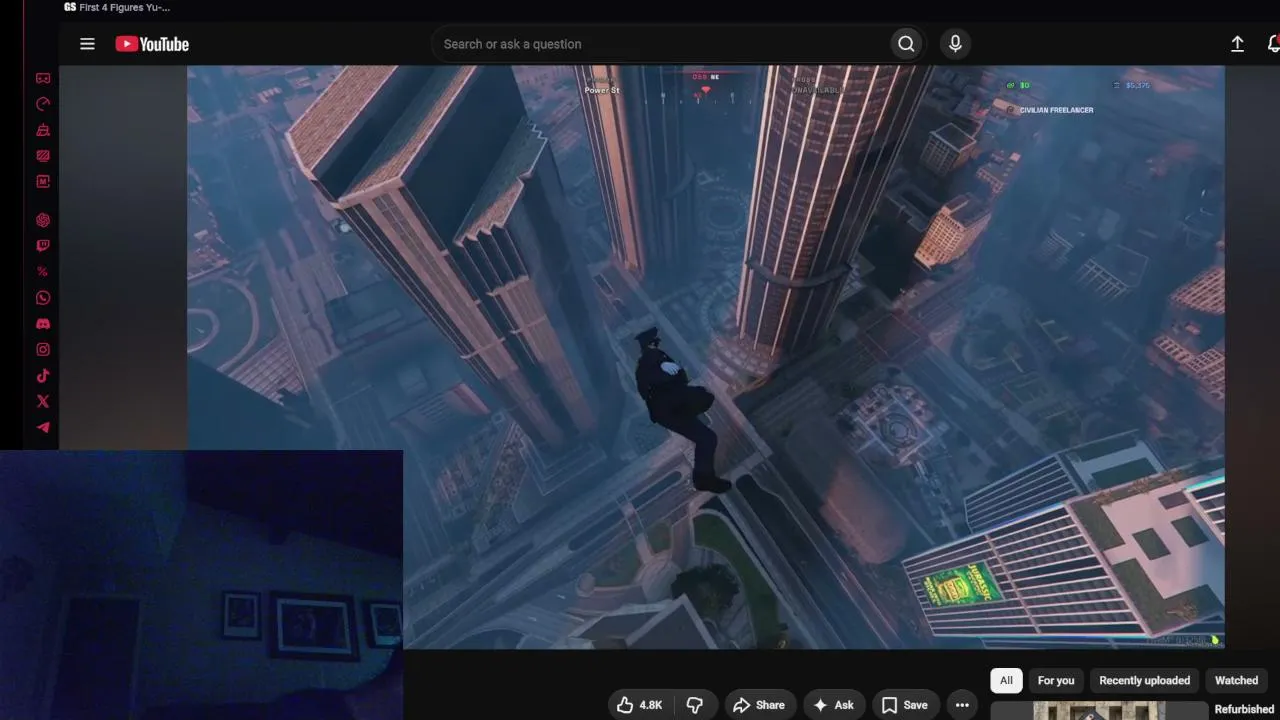Select the All filter chip

(x=1006, y=680)
